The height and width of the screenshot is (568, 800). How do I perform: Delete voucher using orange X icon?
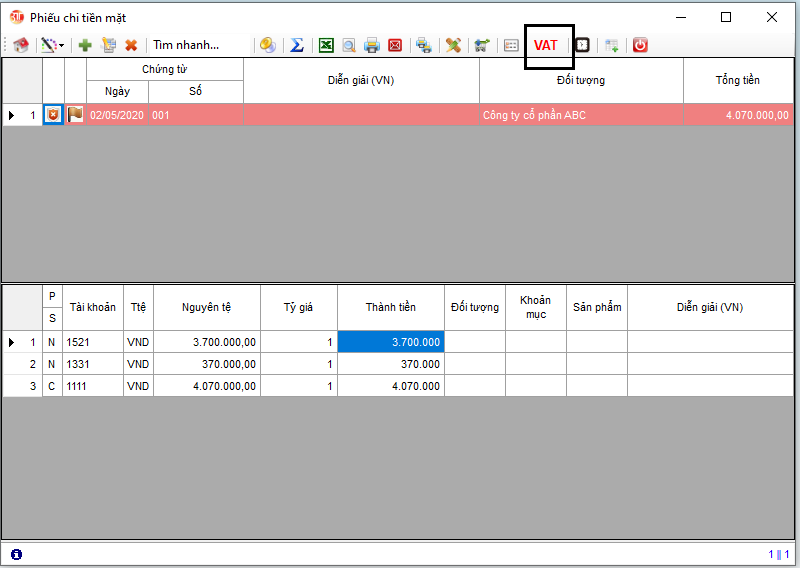(x=131, y=45)
